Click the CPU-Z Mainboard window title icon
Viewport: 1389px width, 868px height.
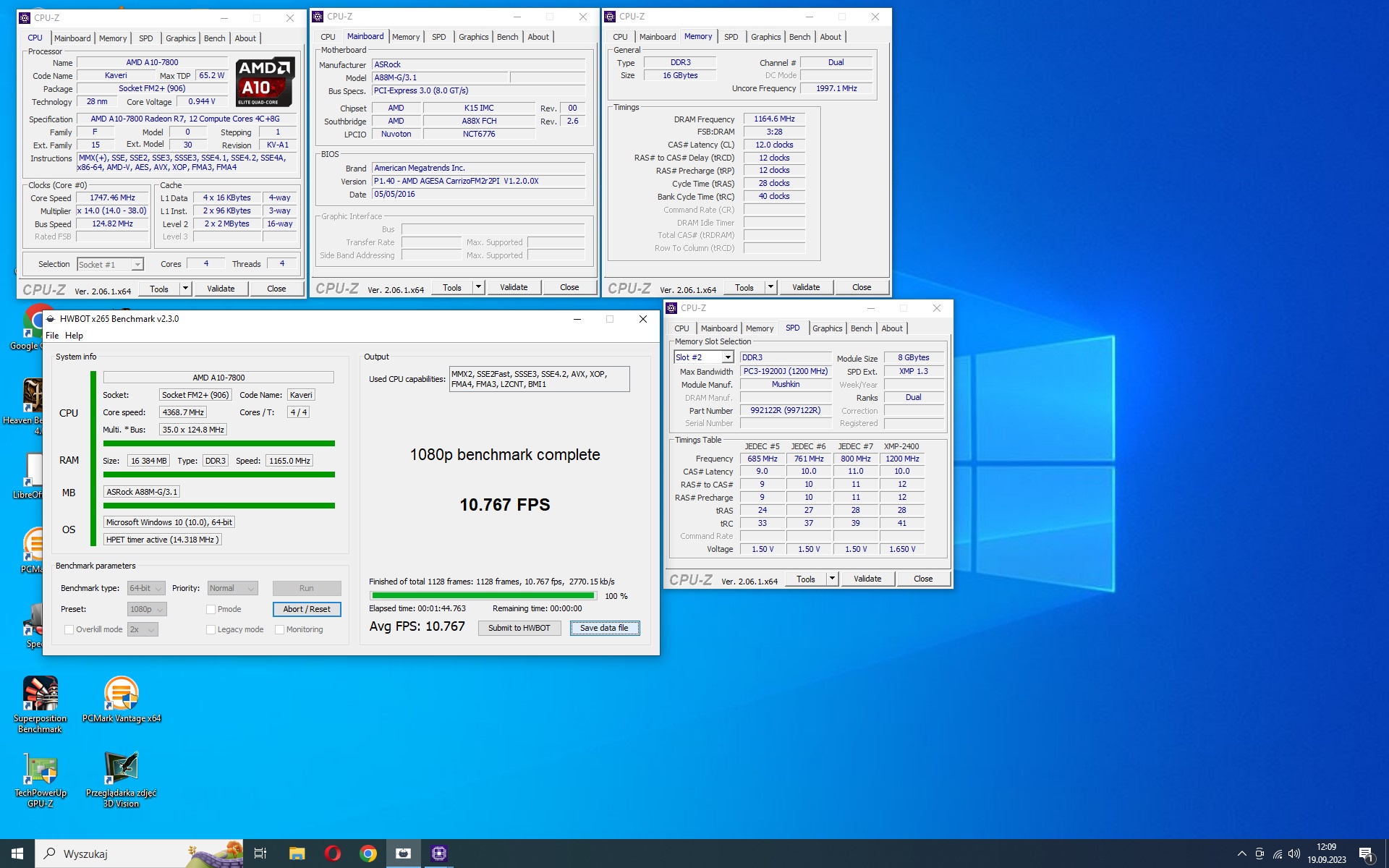coord(318,17)
